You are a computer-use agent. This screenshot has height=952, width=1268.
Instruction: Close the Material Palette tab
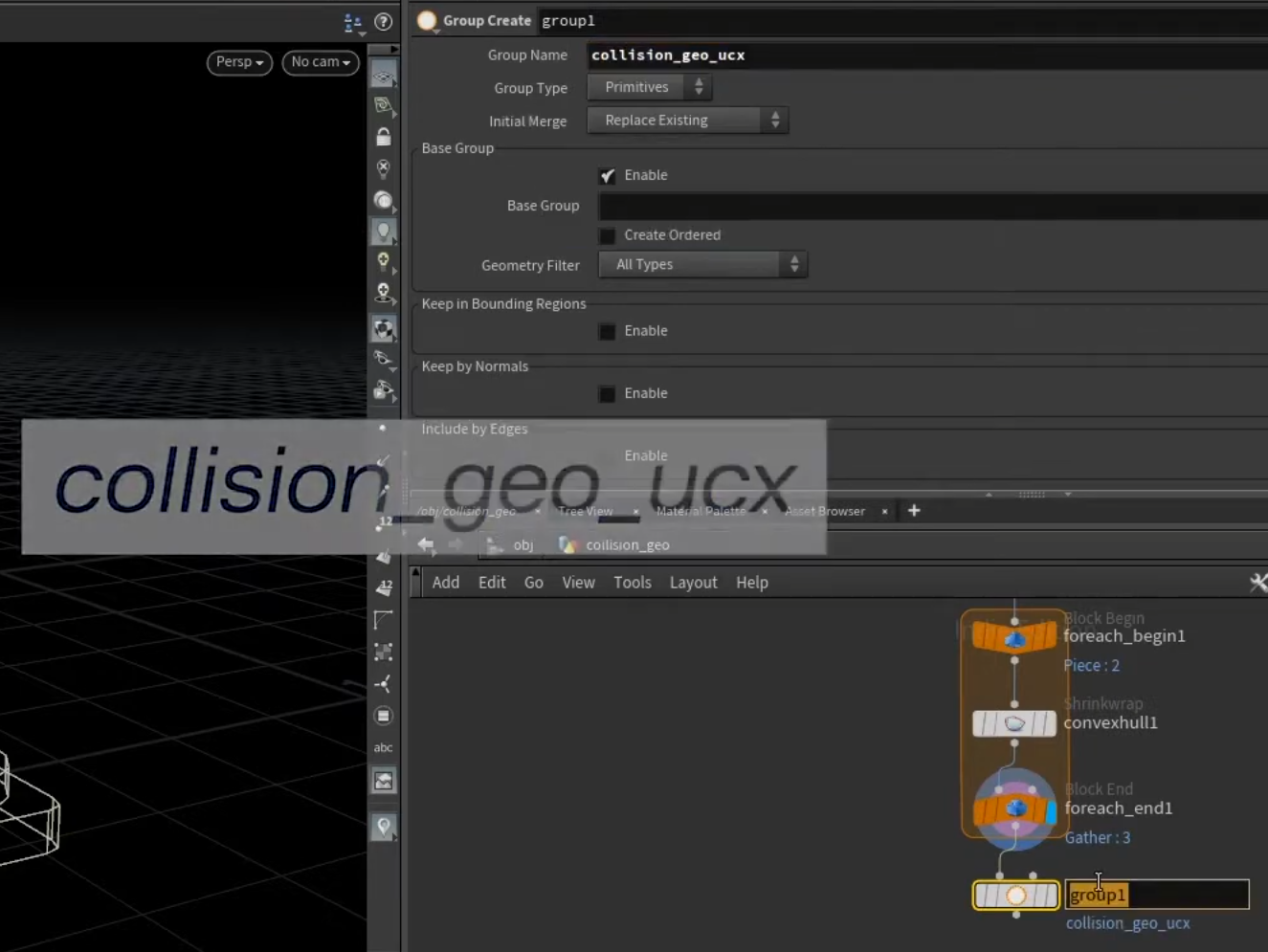[x=765, y=511]
